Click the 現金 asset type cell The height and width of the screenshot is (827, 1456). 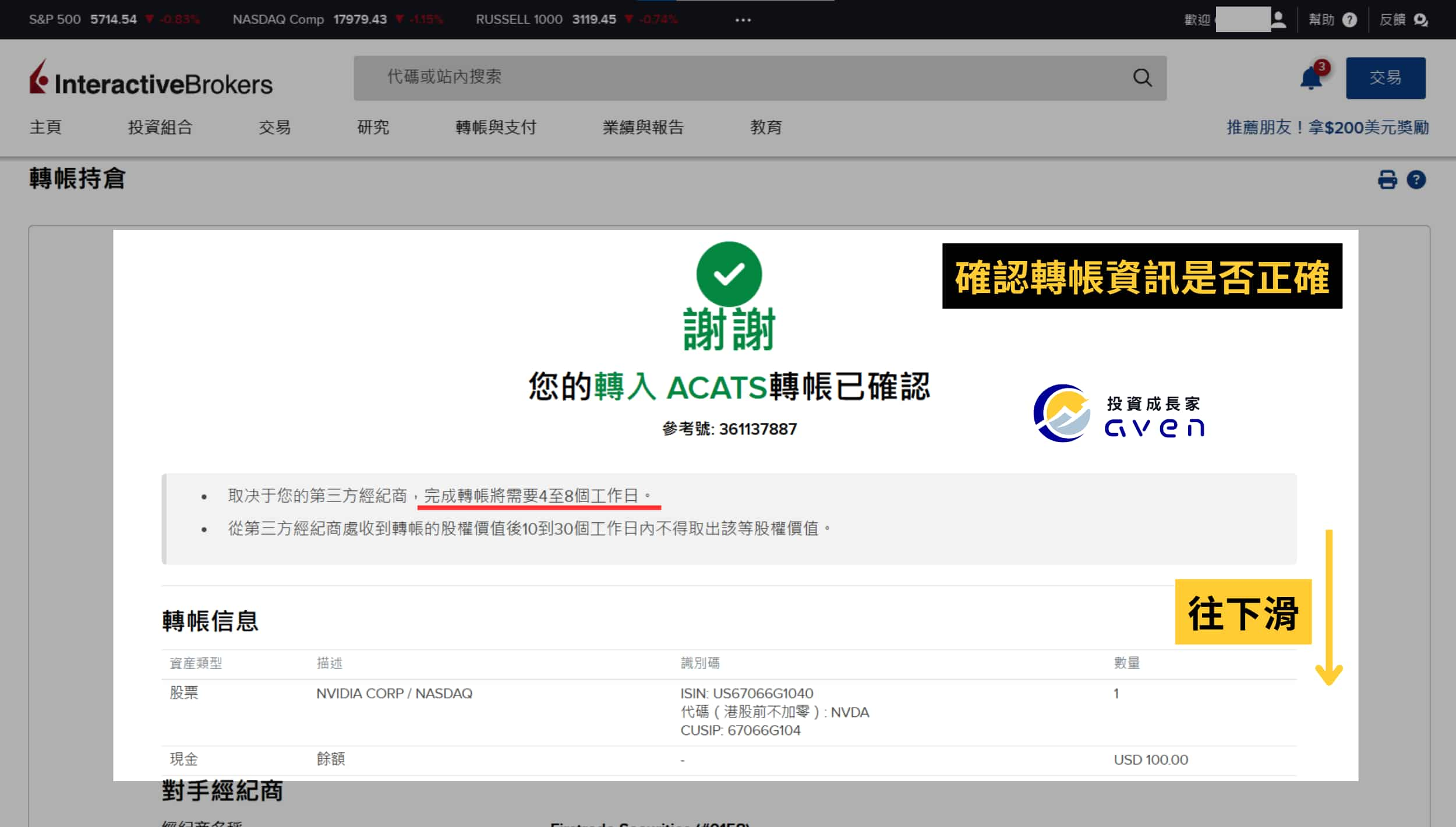tap(184, 759)
